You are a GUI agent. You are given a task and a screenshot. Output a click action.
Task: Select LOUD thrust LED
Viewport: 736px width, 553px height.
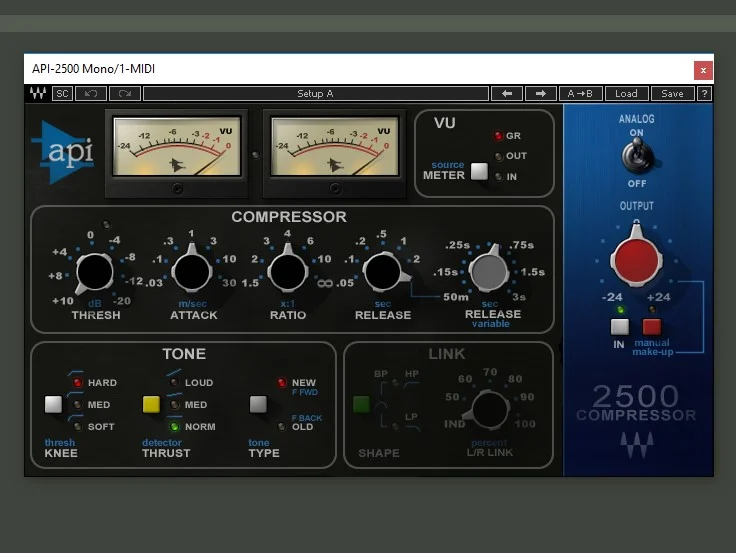tap(175, 383)
